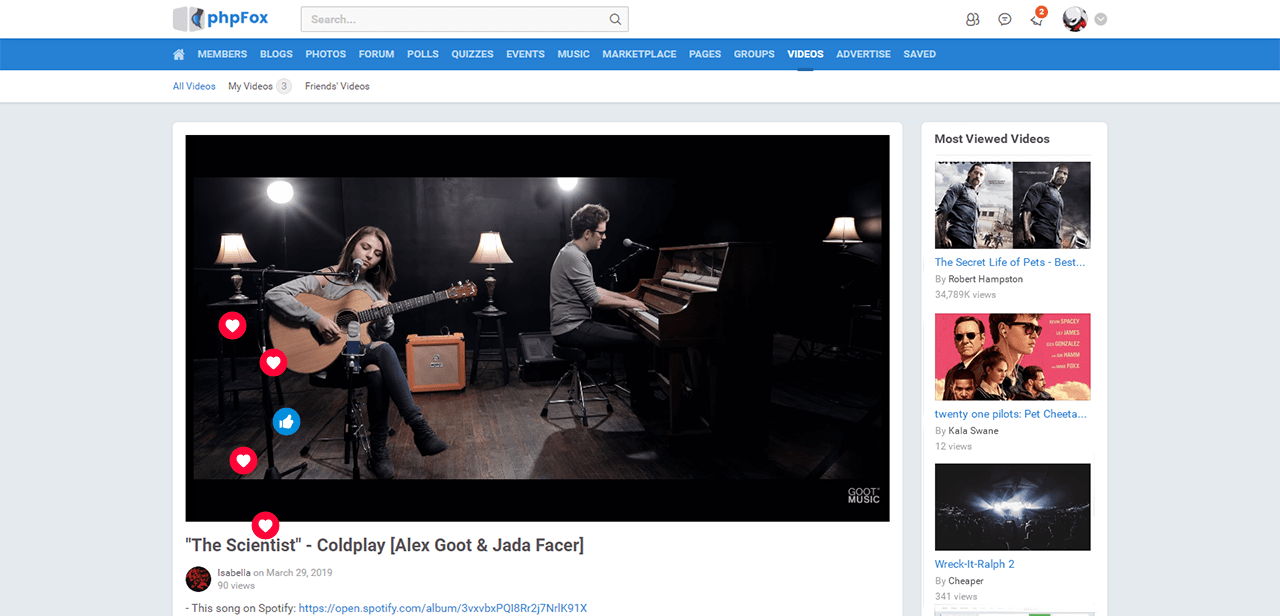The image size is (1280, 616).
Task: Click the phpFox logo
Action: (x=221, y=19)
